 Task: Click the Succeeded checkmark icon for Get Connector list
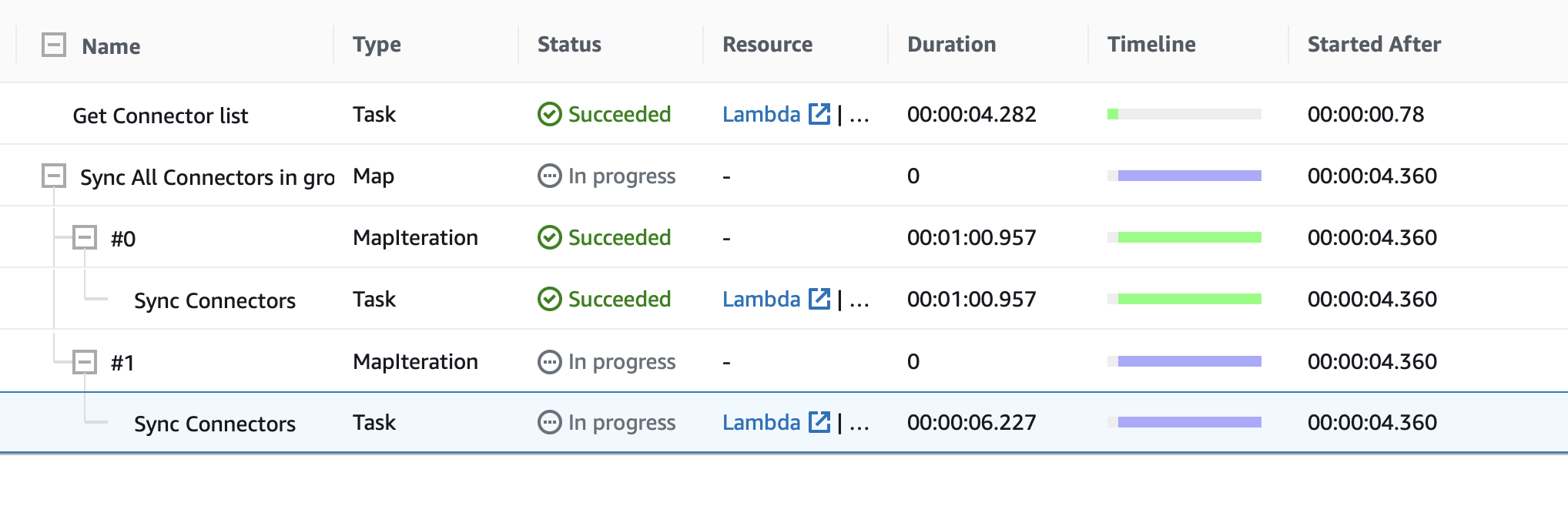[x=549, y=115]
